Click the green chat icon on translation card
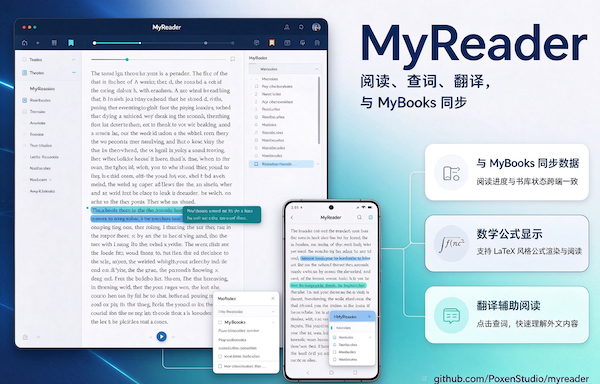This screenshot has height=384, width=600. tap(451, 315)
